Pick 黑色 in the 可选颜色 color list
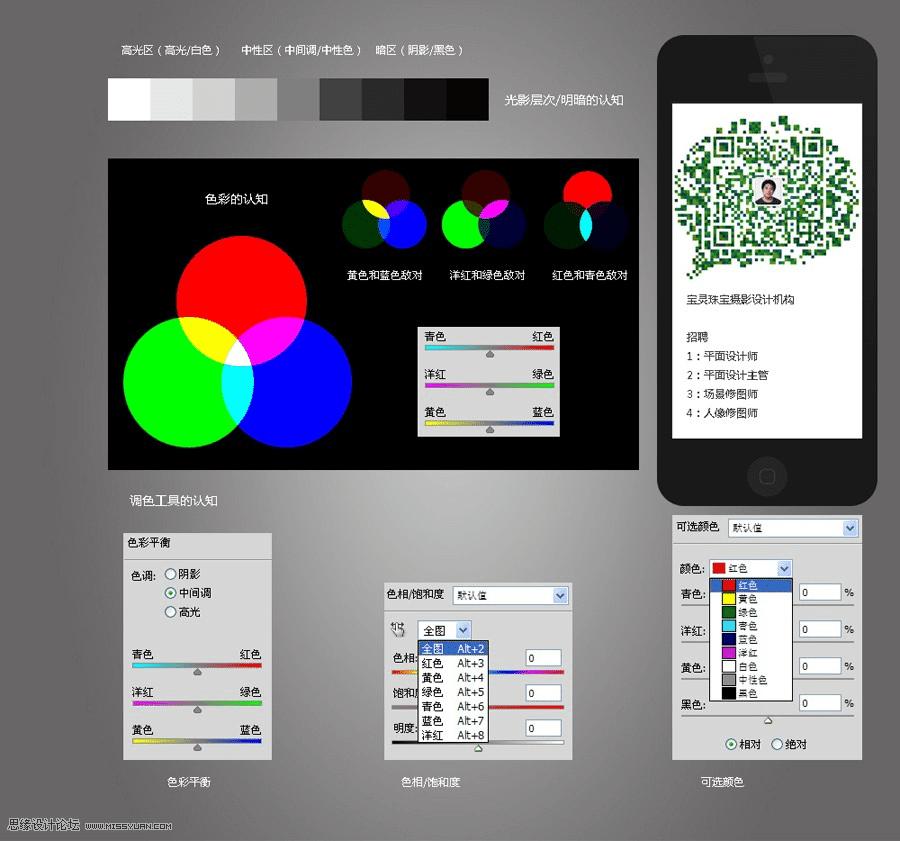Viewport: 900px width, 841px height. click(751, 693)
